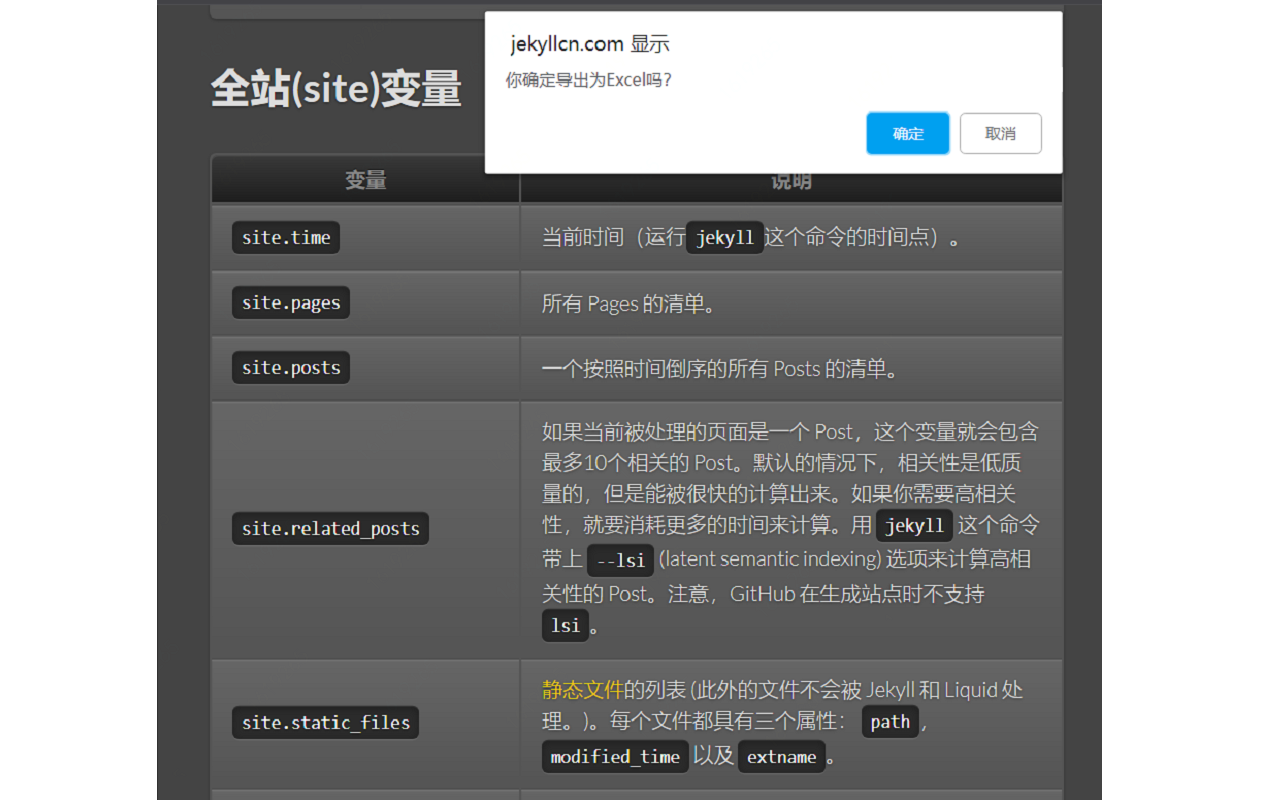This screenshot has width=1280, height=800.
Task: Click the jekyllcn.com 显示 dialog title
Action: coord(590,44)
